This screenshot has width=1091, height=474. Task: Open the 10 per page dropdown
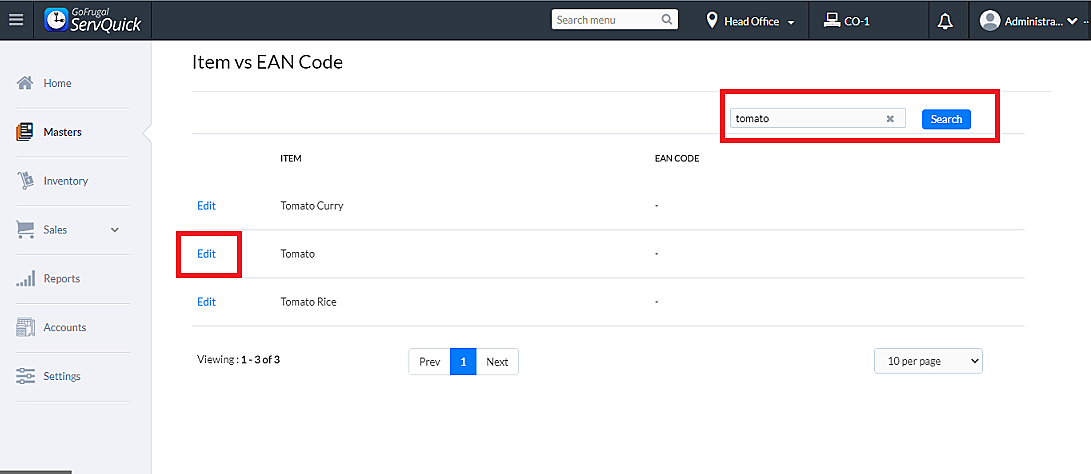pyautogui.click(x=928, y=361)
